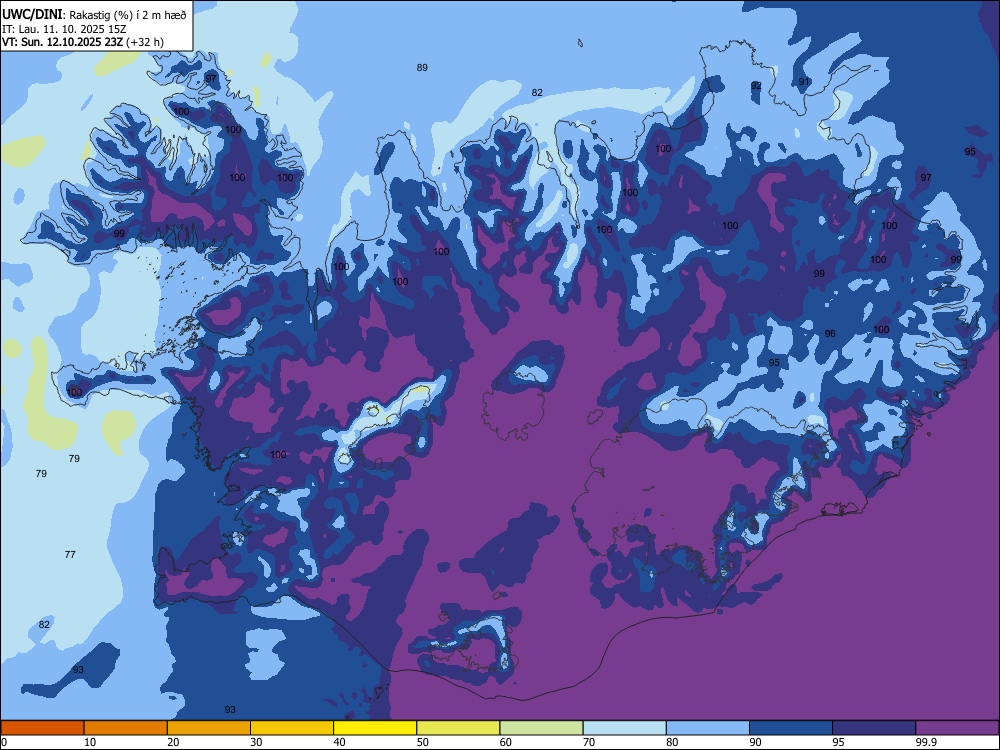
Task: Click the pale blue 70–80 legend swatch
Action: coord(624,728)
